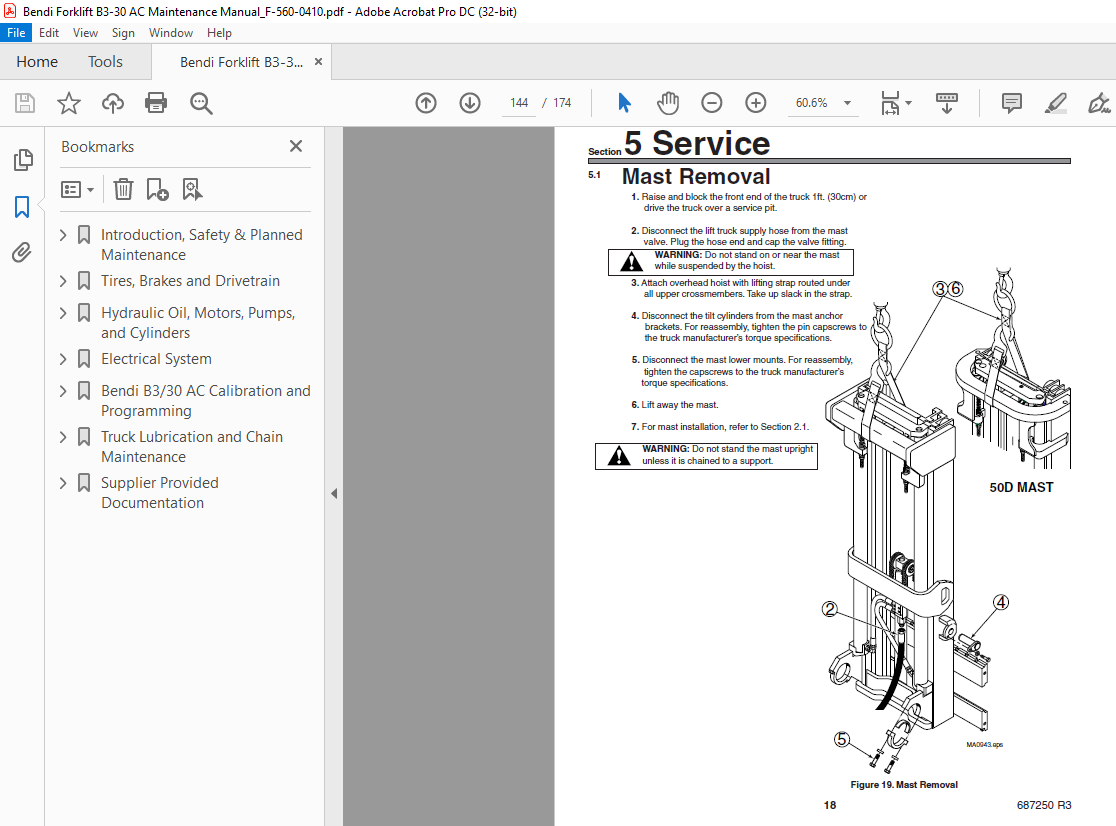Activate the hand pan tool

click(668, 103)
